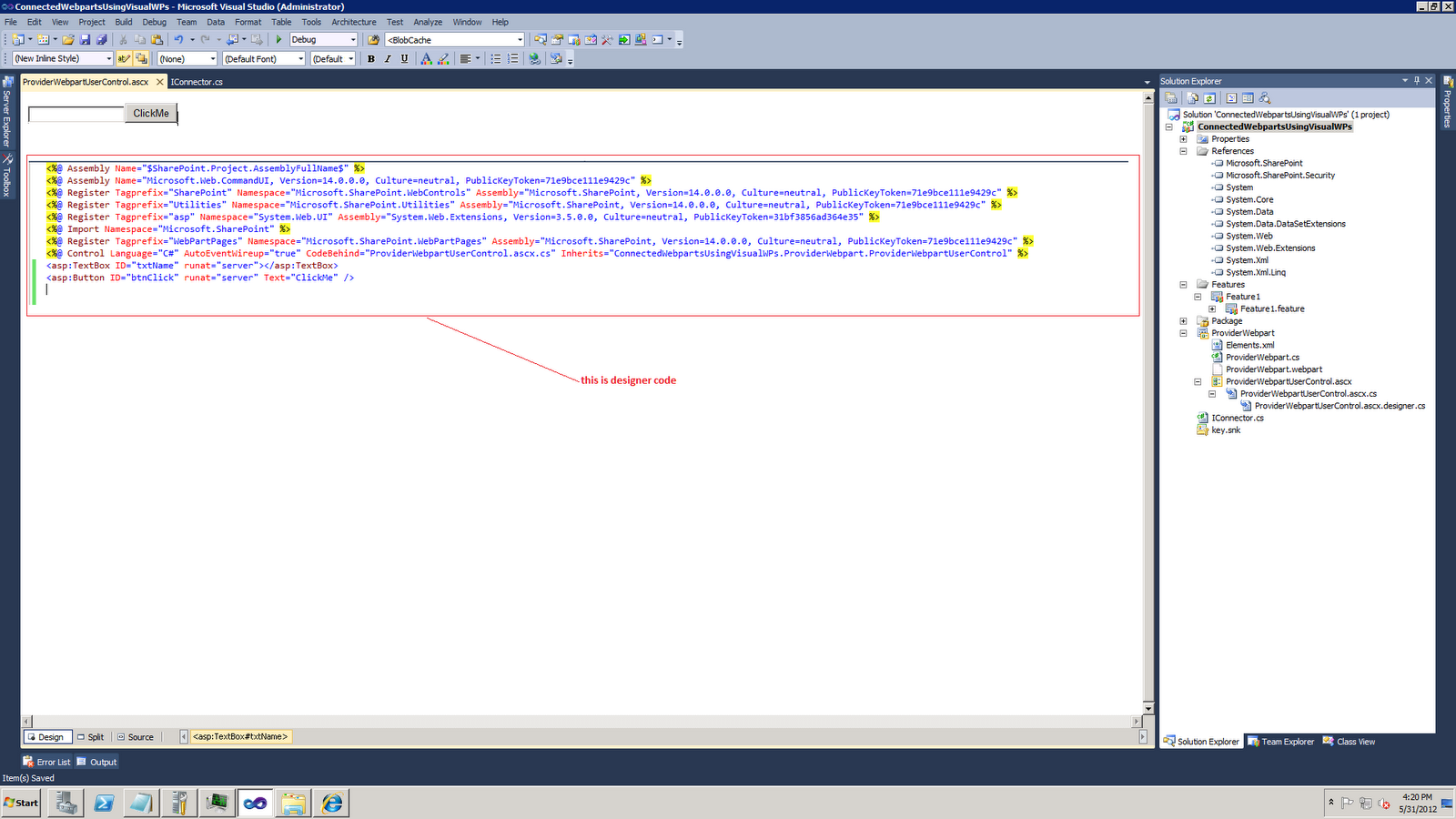Open the Toolbox side panel

coord(6,175)
